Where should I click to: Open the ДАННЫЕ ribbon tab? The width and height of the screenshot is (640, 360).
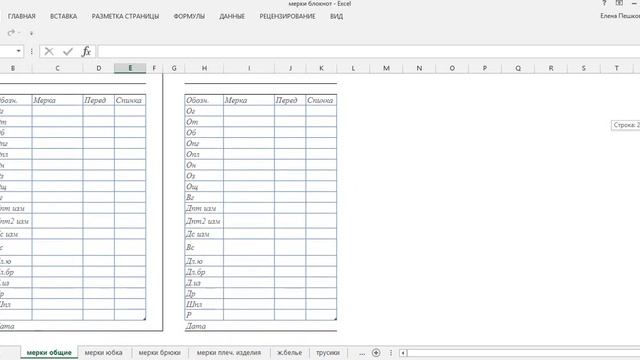click(x=232, y=16)
